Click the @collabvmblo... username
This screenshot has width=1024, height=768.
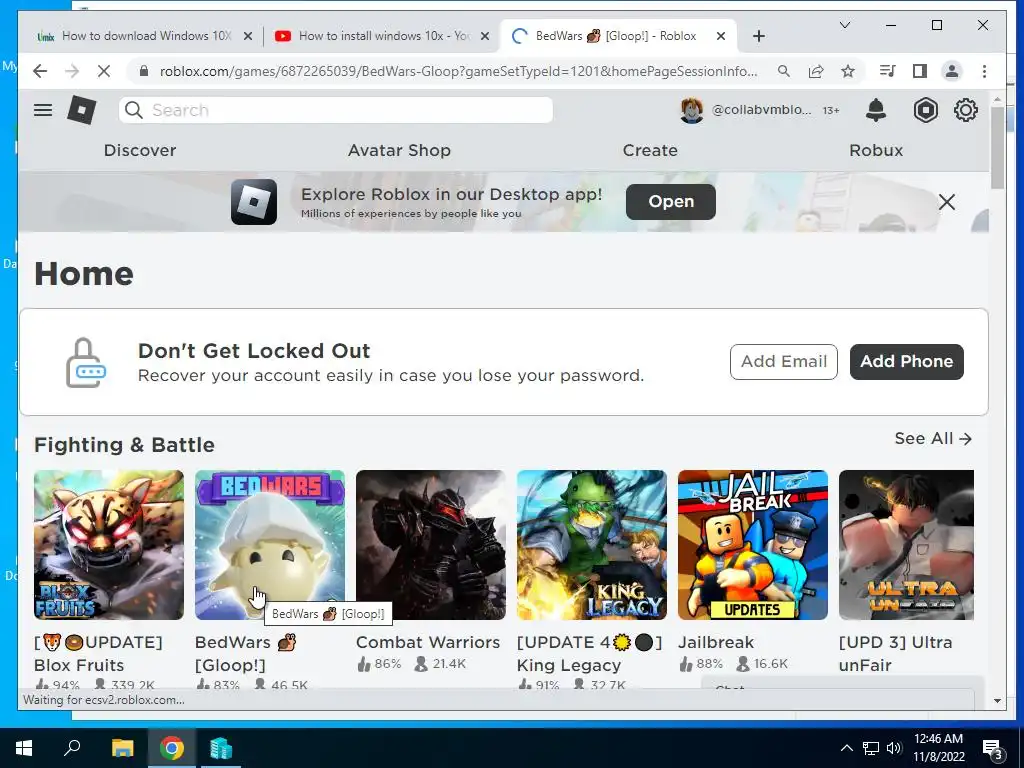[x=761, y=110]
